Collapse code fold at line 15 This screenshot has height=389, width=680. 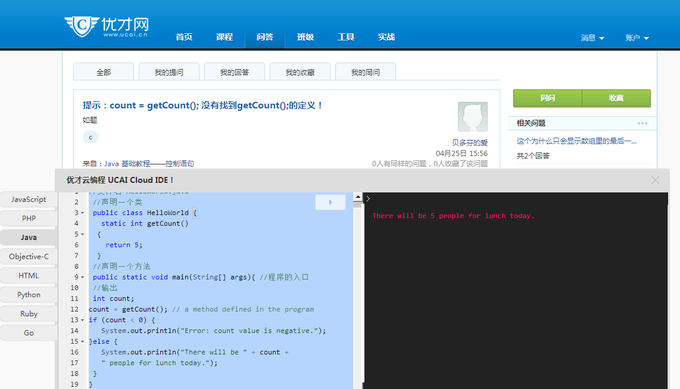82,342
